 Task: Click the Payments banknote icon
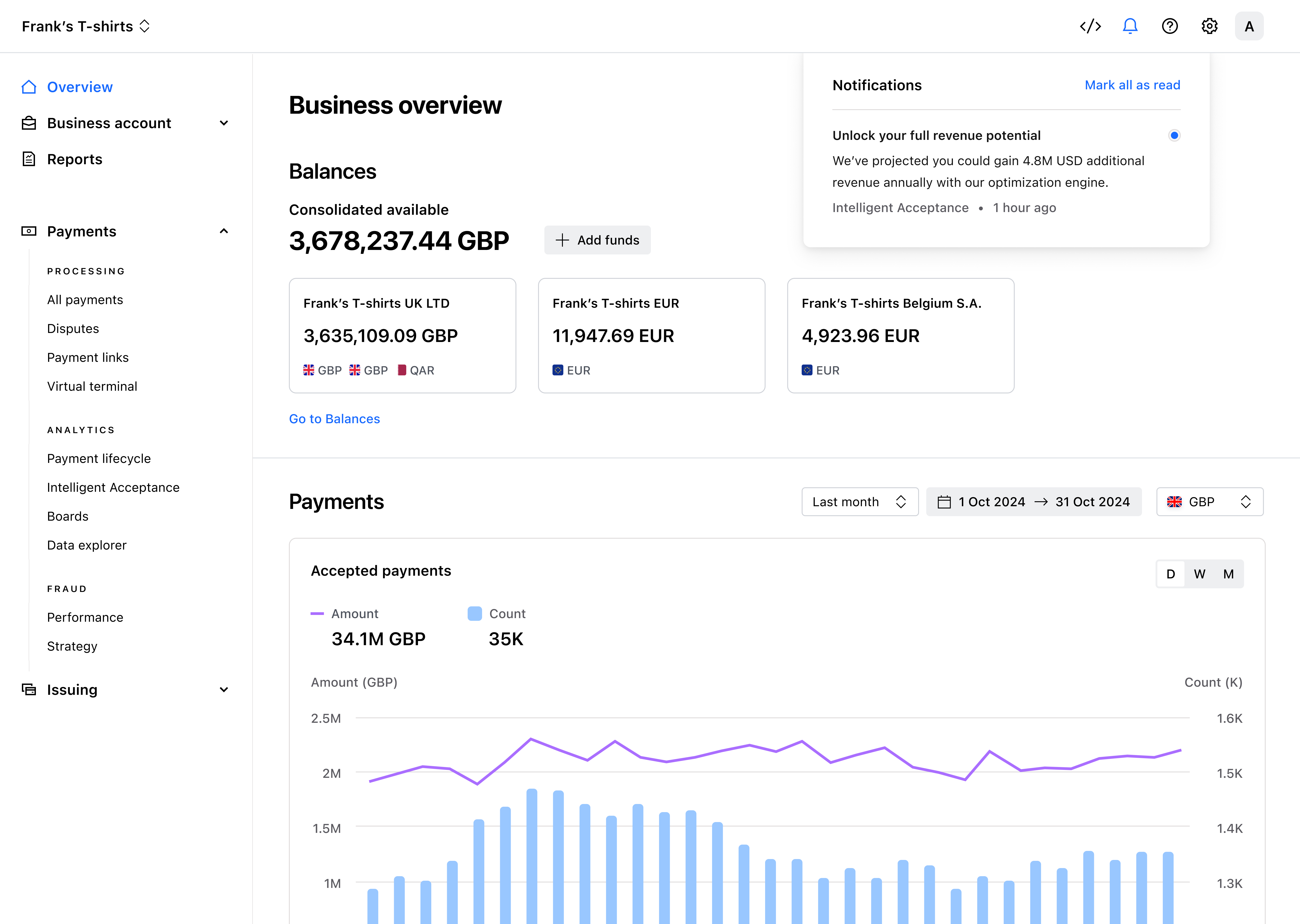[29, 231]
